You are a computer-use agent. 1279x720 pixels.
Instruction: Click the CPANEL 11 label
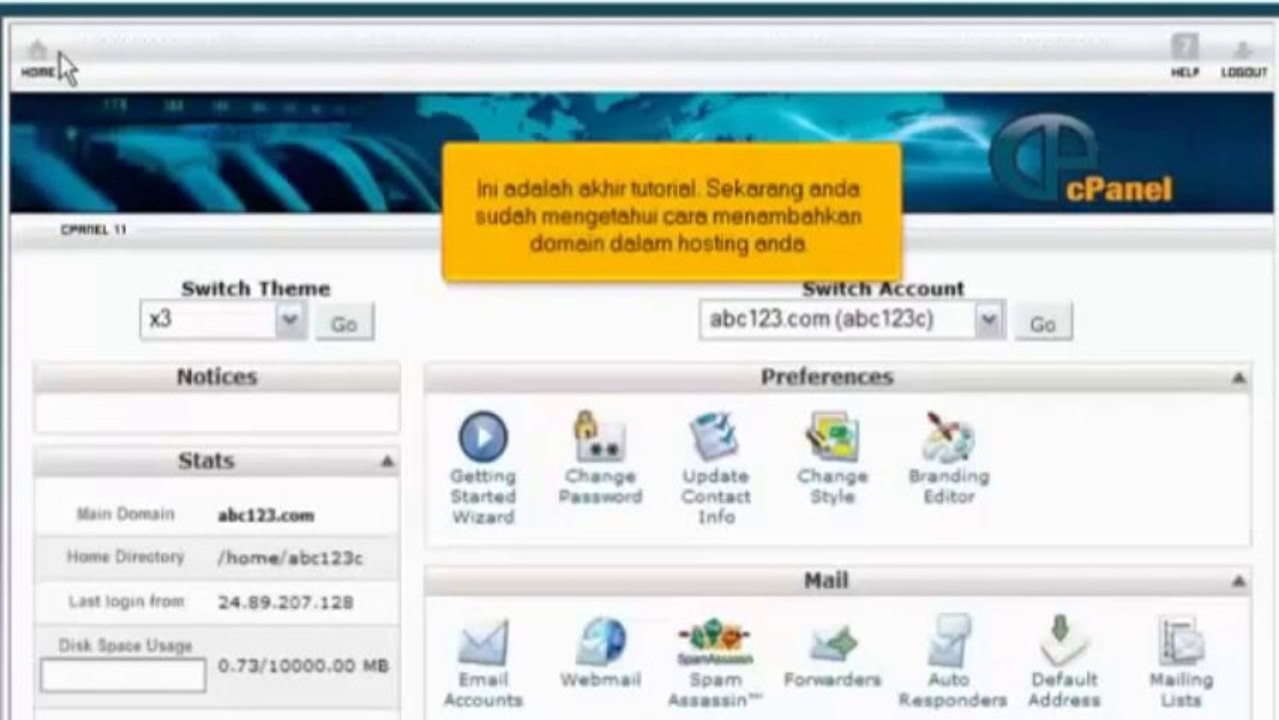94,230
